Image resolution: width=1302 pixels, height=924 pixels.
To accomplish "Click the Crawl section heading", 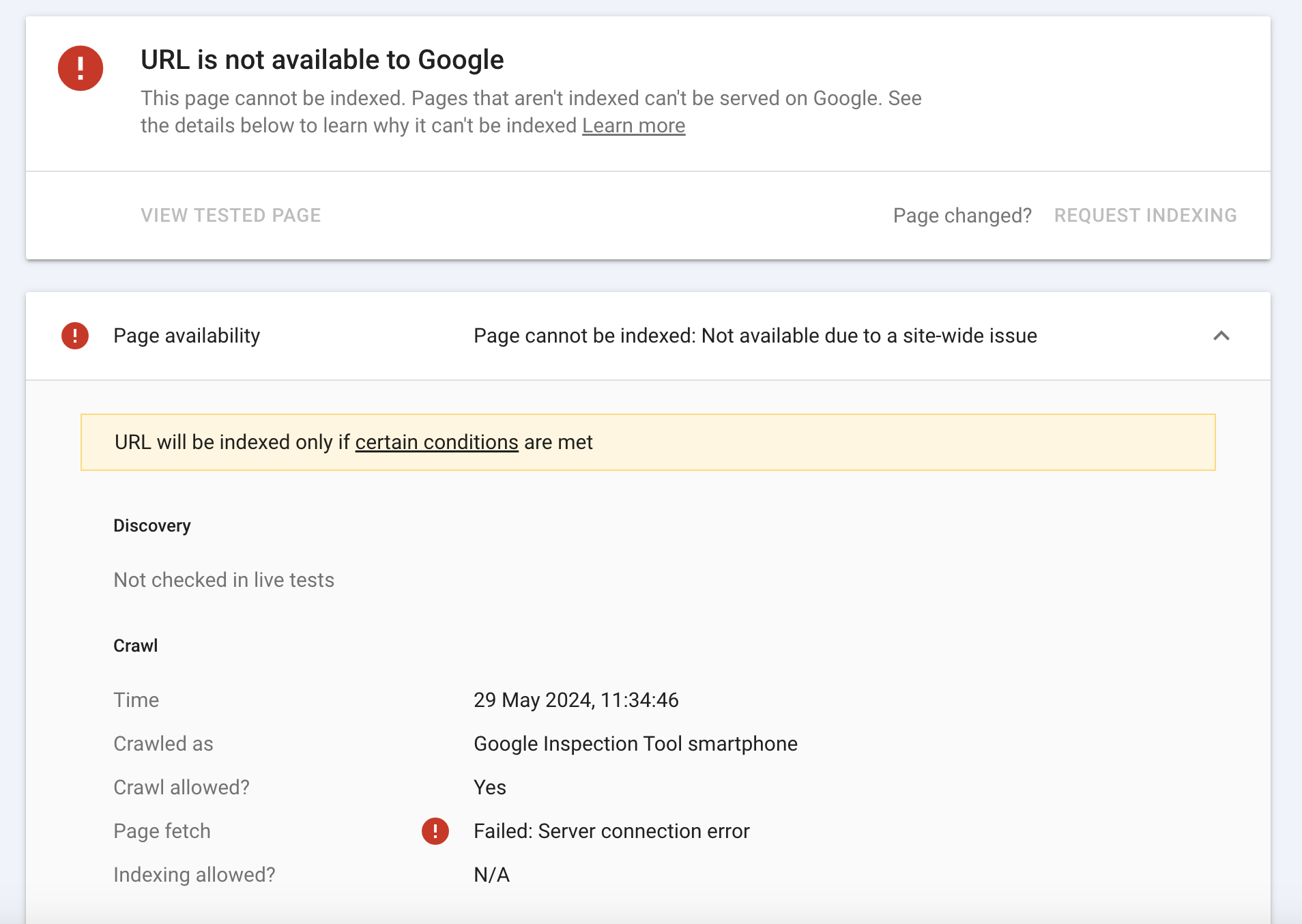I will (x=136, y=646).
